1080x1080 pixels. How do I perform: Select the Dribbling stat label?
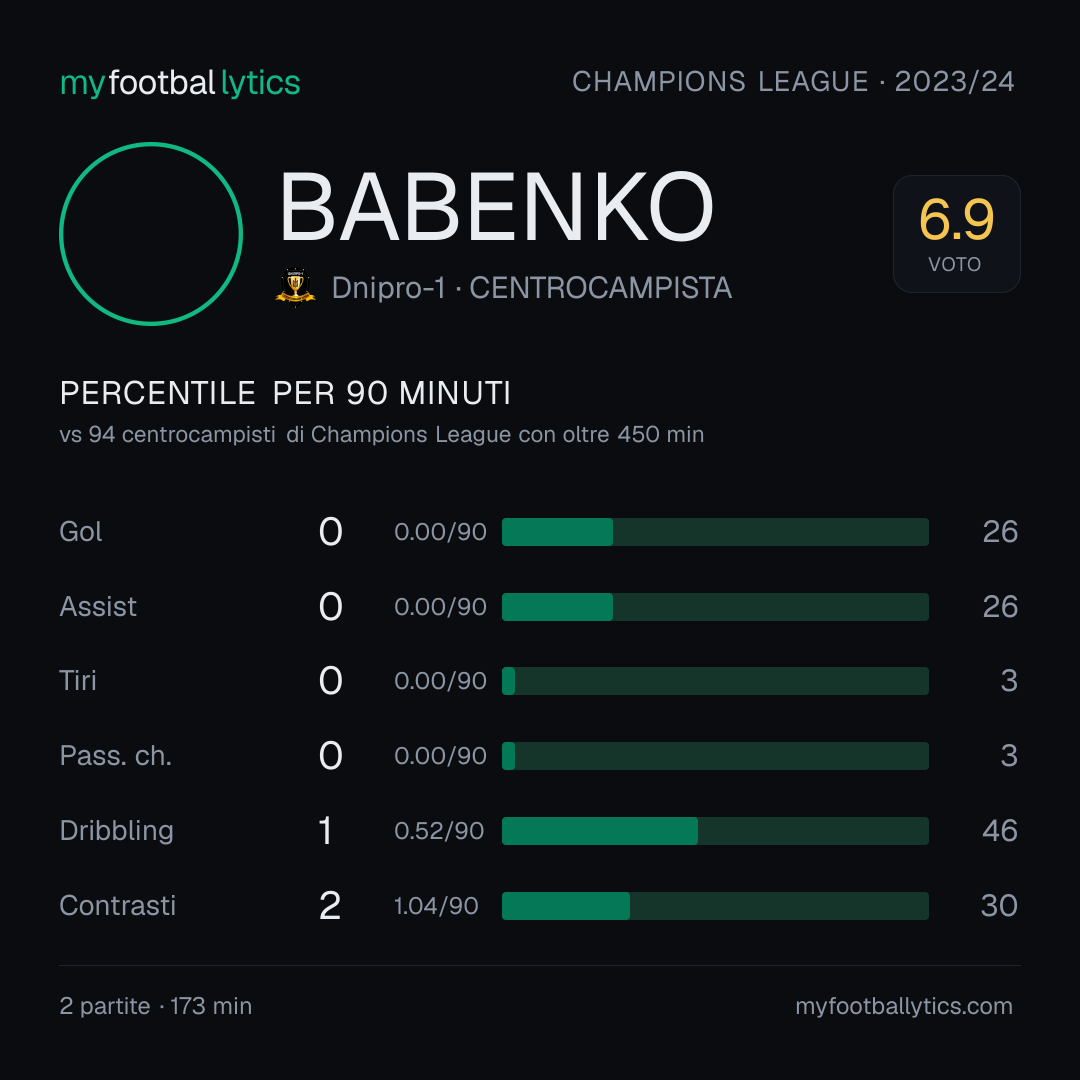pos(116,831)
